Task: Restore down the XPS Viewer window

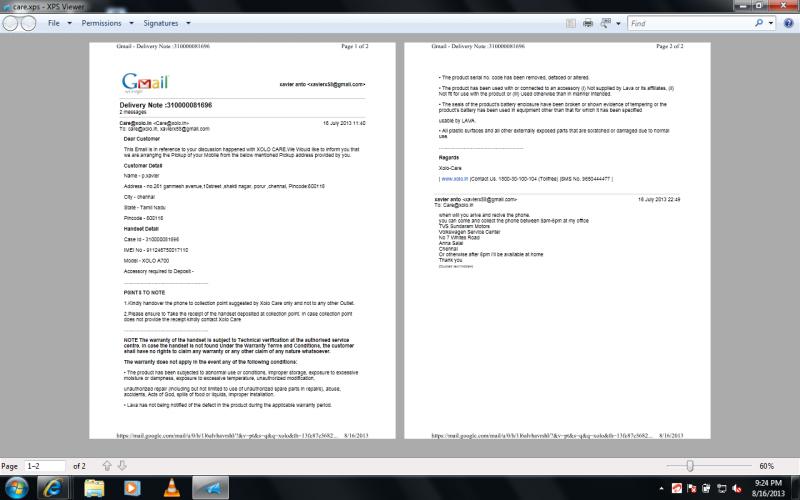Action: [759, 6]
